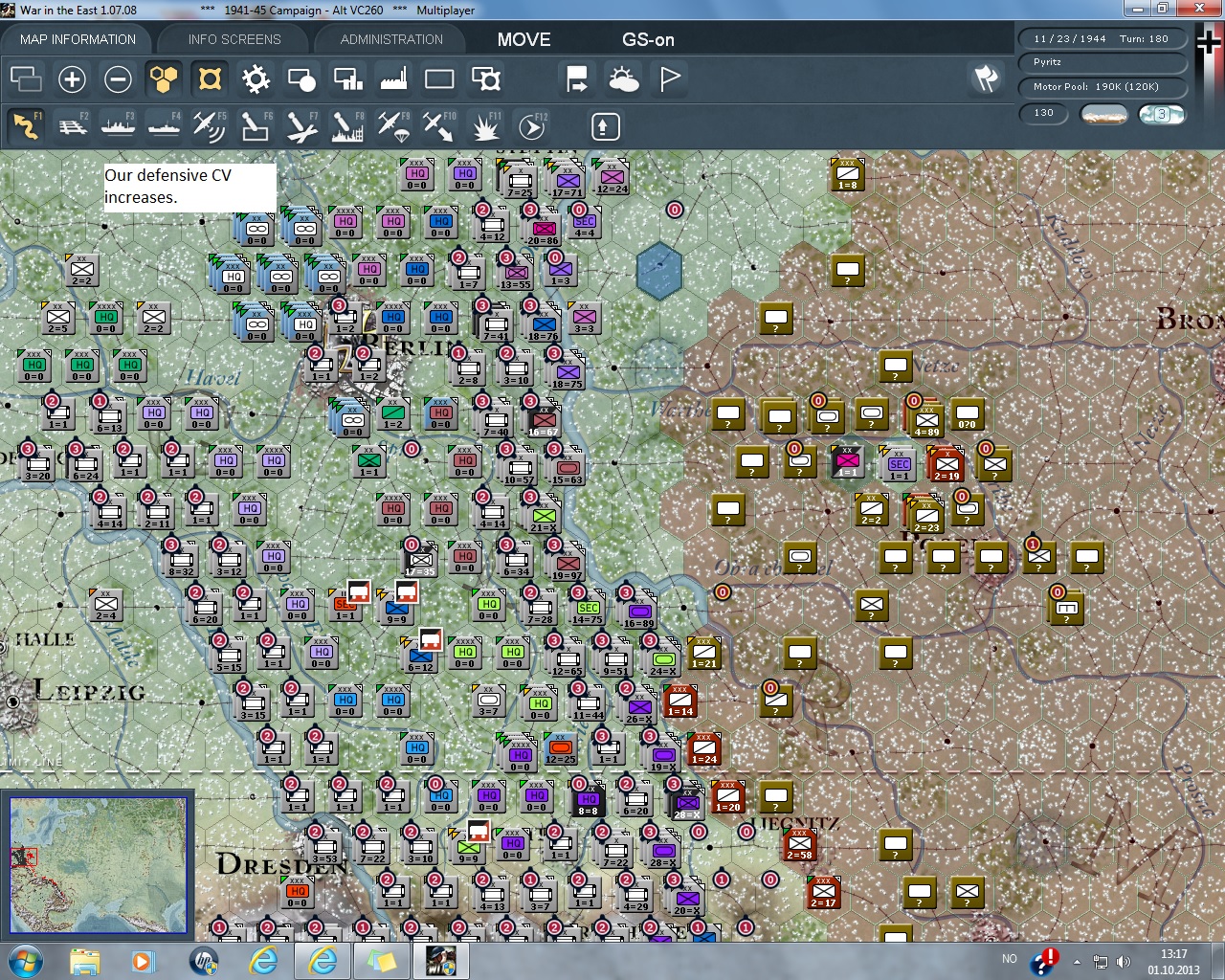1225x980 pixels.
Task: Zoom out the map with minus icon
Action: click(118, 78)
